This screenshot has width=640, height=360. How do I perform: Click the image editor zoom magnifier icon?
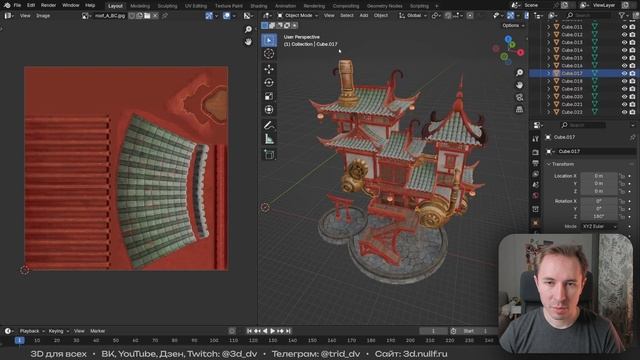[248, 29]
